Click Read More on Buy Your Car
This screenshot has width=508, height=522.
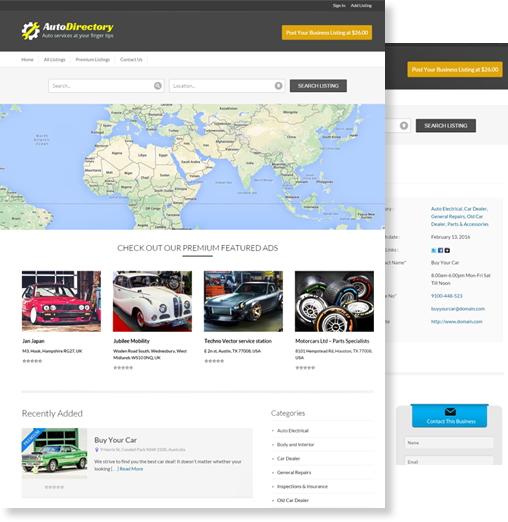pos(131,469)
